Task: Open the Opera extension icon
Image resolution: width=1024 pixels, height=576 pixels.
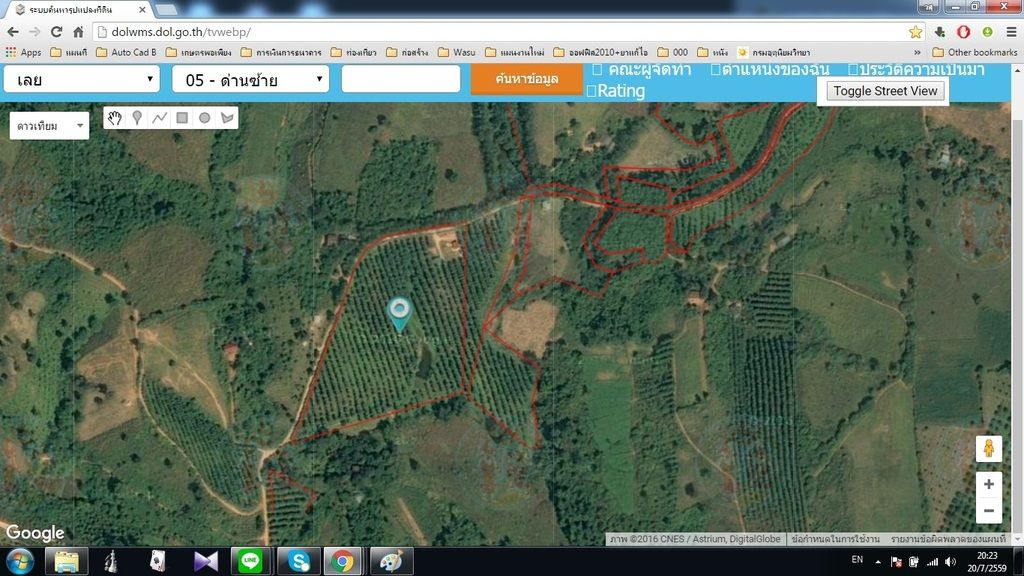Action: tap(964, 32)
